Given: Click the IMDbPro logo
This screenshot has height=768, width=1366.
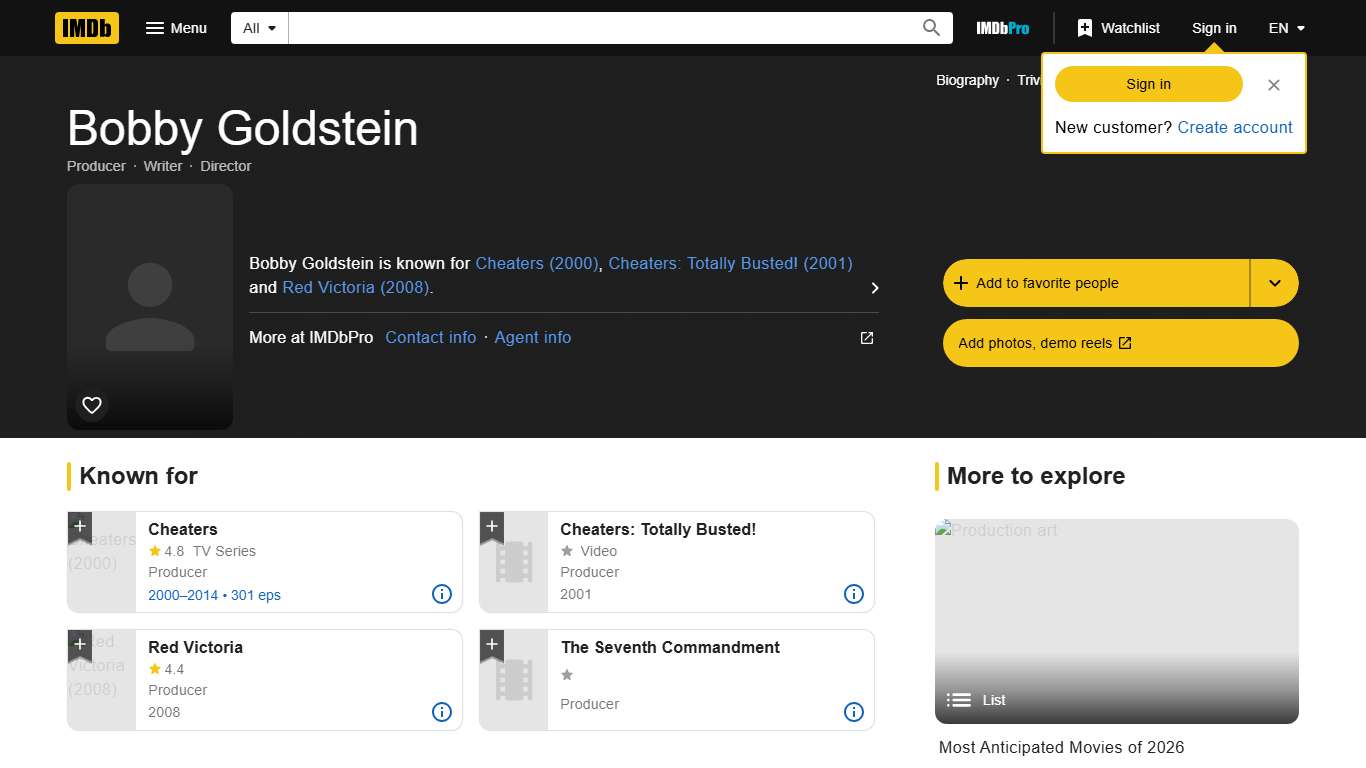Looking at the screenshot, I should click(1001, 28).
